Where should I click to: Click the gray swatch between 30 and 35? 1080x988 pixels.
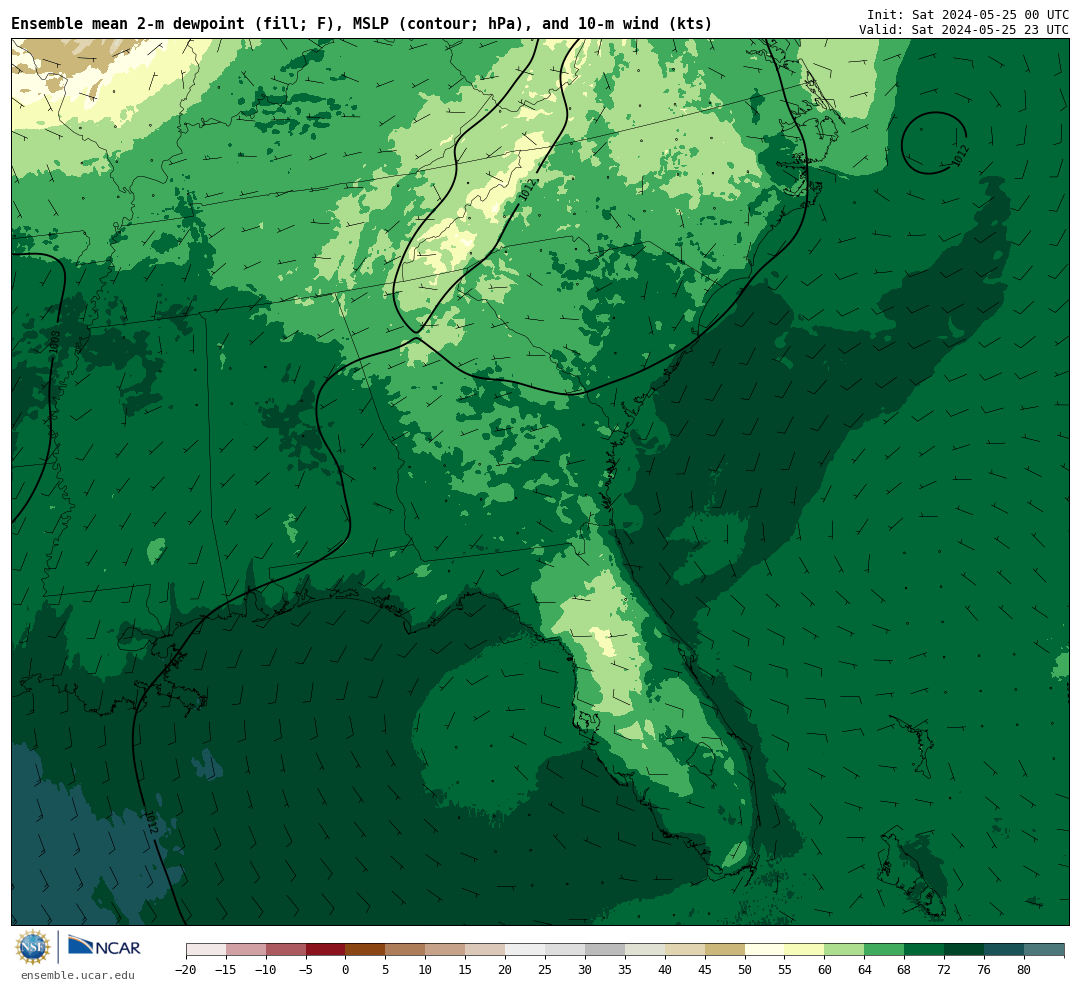point(605,950)
